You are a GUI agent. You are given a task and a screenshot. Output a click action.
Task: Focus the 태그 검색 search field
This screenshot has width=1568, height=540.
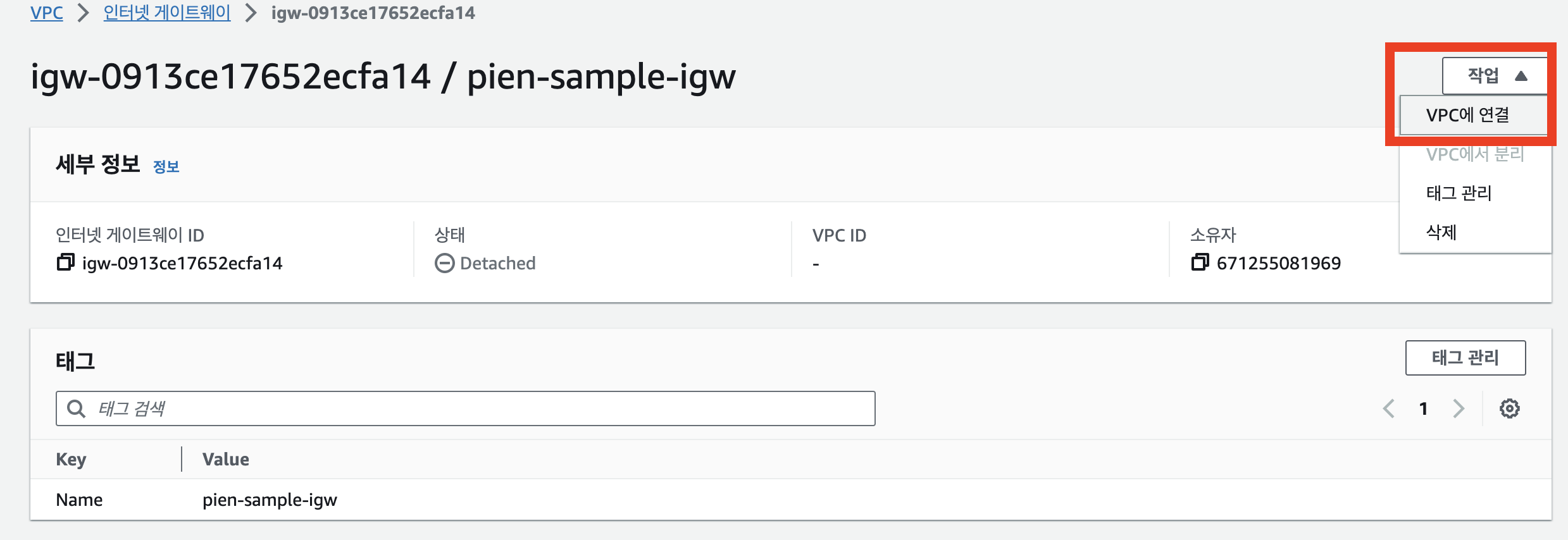466,408
